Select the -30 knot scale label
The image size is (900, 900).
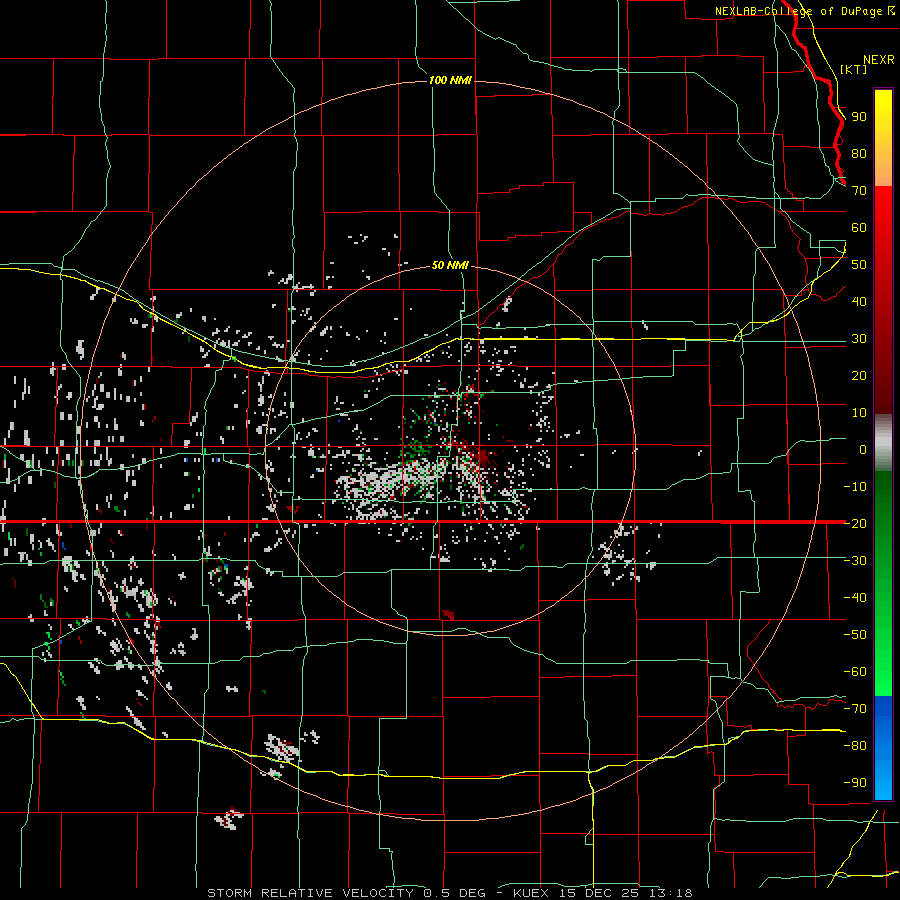[855, 561]
